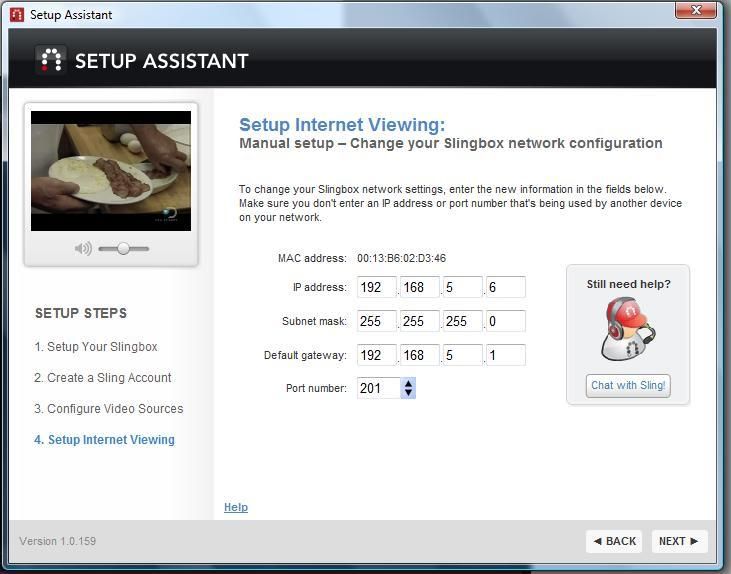Open the Chat with Sling! button
731x574 pixels.
pos(628,386)
